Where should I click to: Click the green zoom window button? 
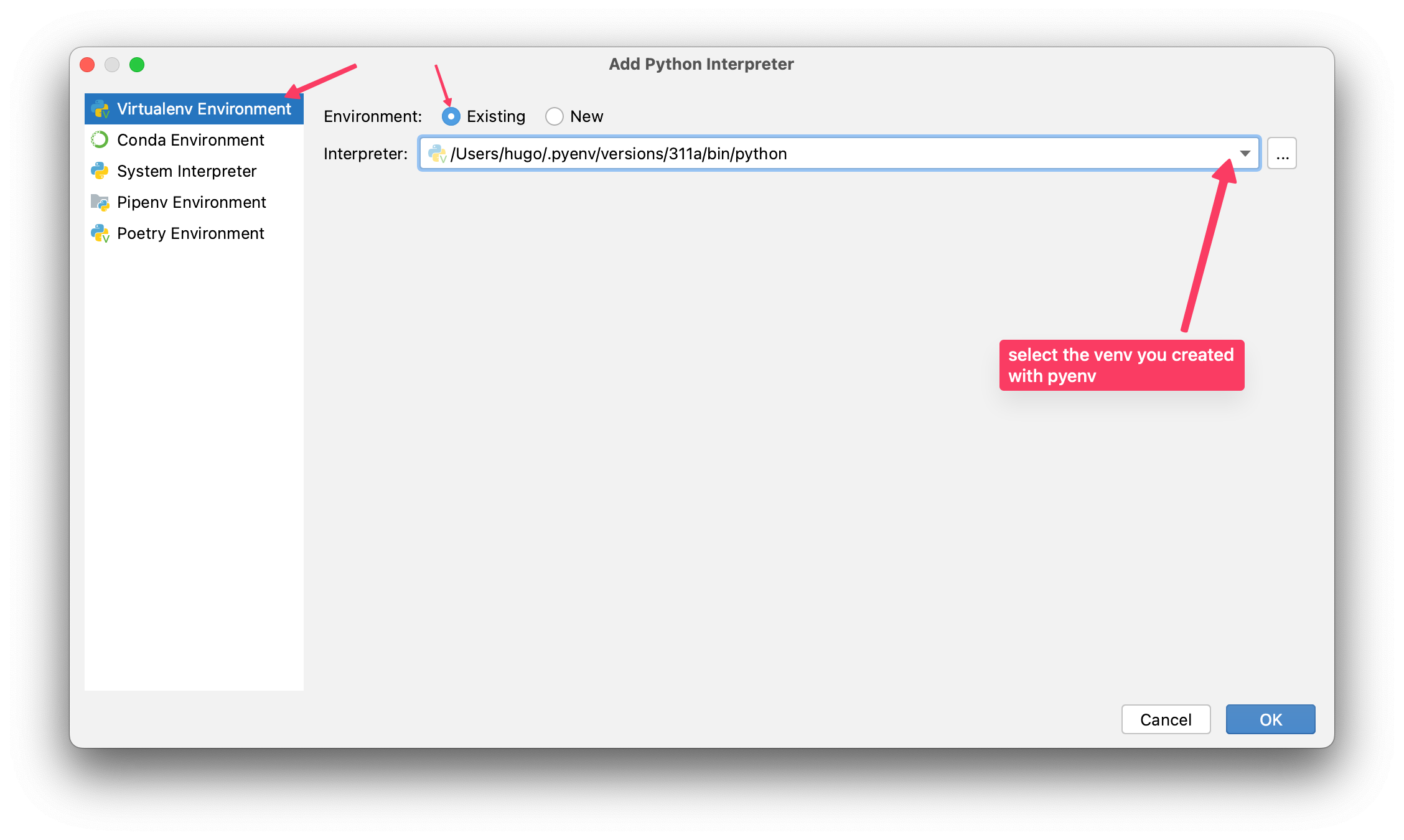coord(137,65)
